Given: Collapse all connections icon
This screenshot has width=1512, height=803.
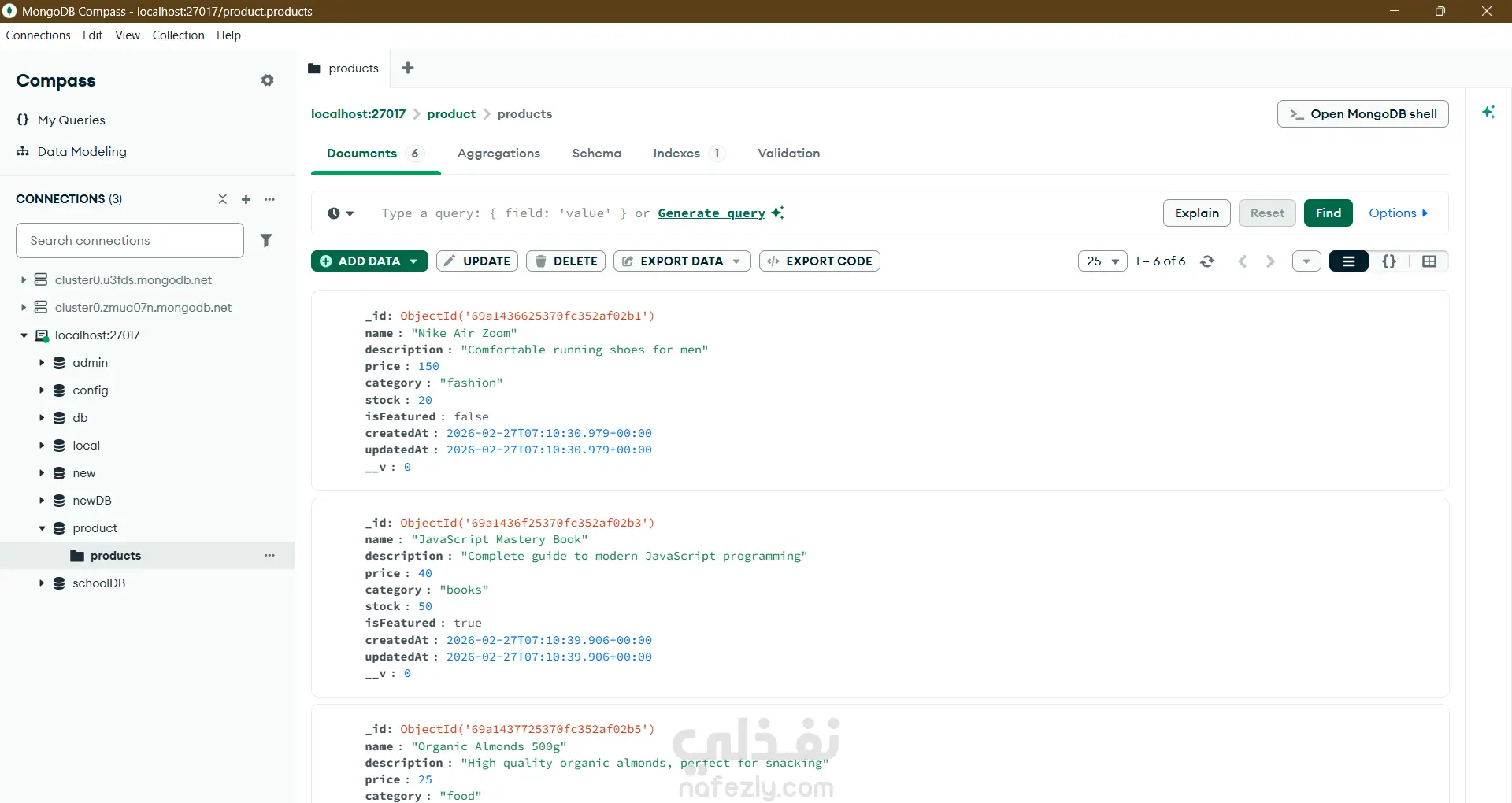Looking at the screenshot, I should tap(223, 199).
